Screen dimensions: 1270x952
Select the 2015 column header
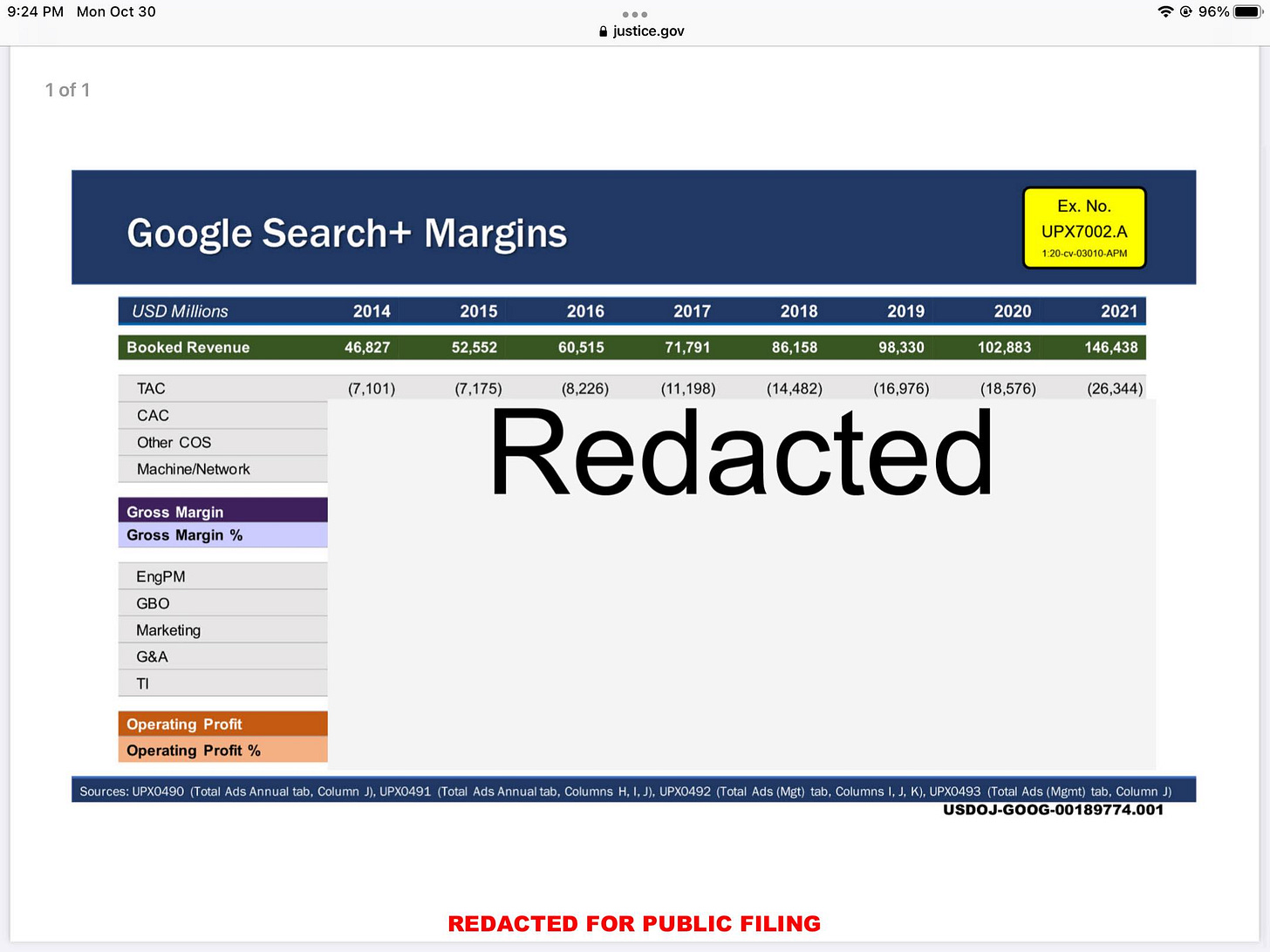point(479,311)
